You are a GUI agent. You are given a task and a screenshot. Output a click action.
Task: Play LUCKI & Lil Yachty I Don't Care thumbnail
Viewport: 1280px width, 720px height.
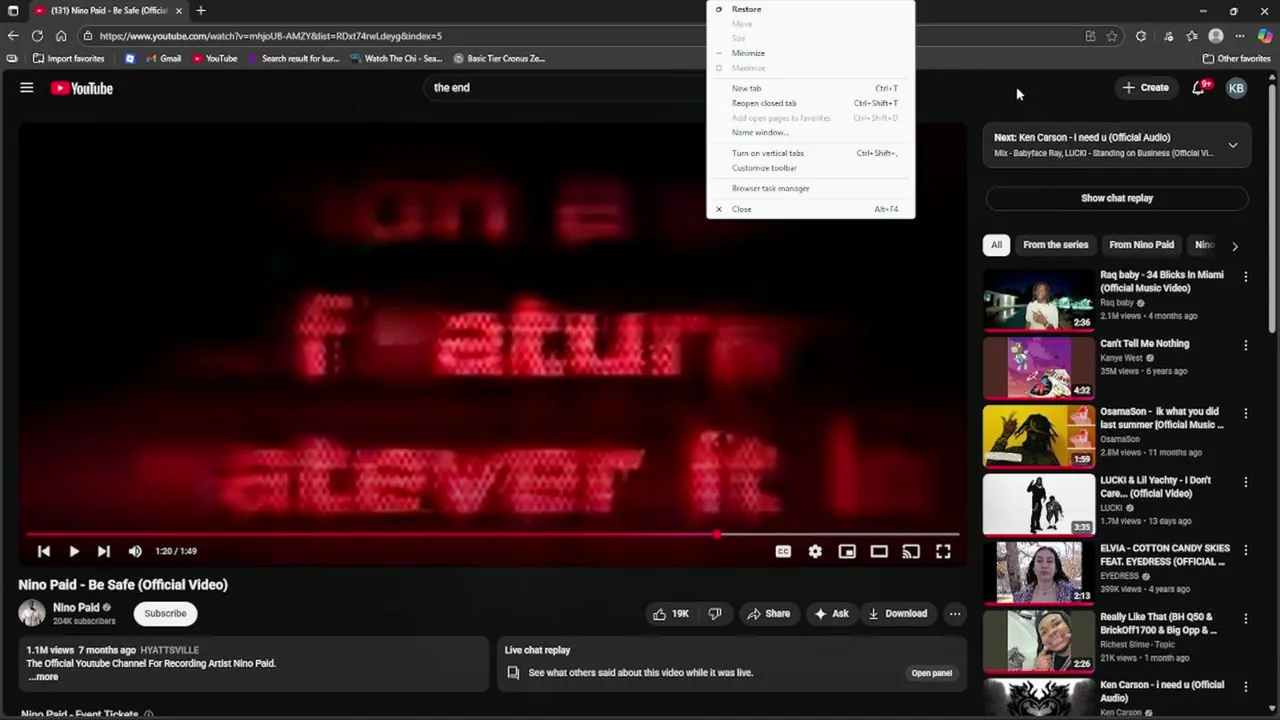pyautogui.click(x=1039, y=505)
